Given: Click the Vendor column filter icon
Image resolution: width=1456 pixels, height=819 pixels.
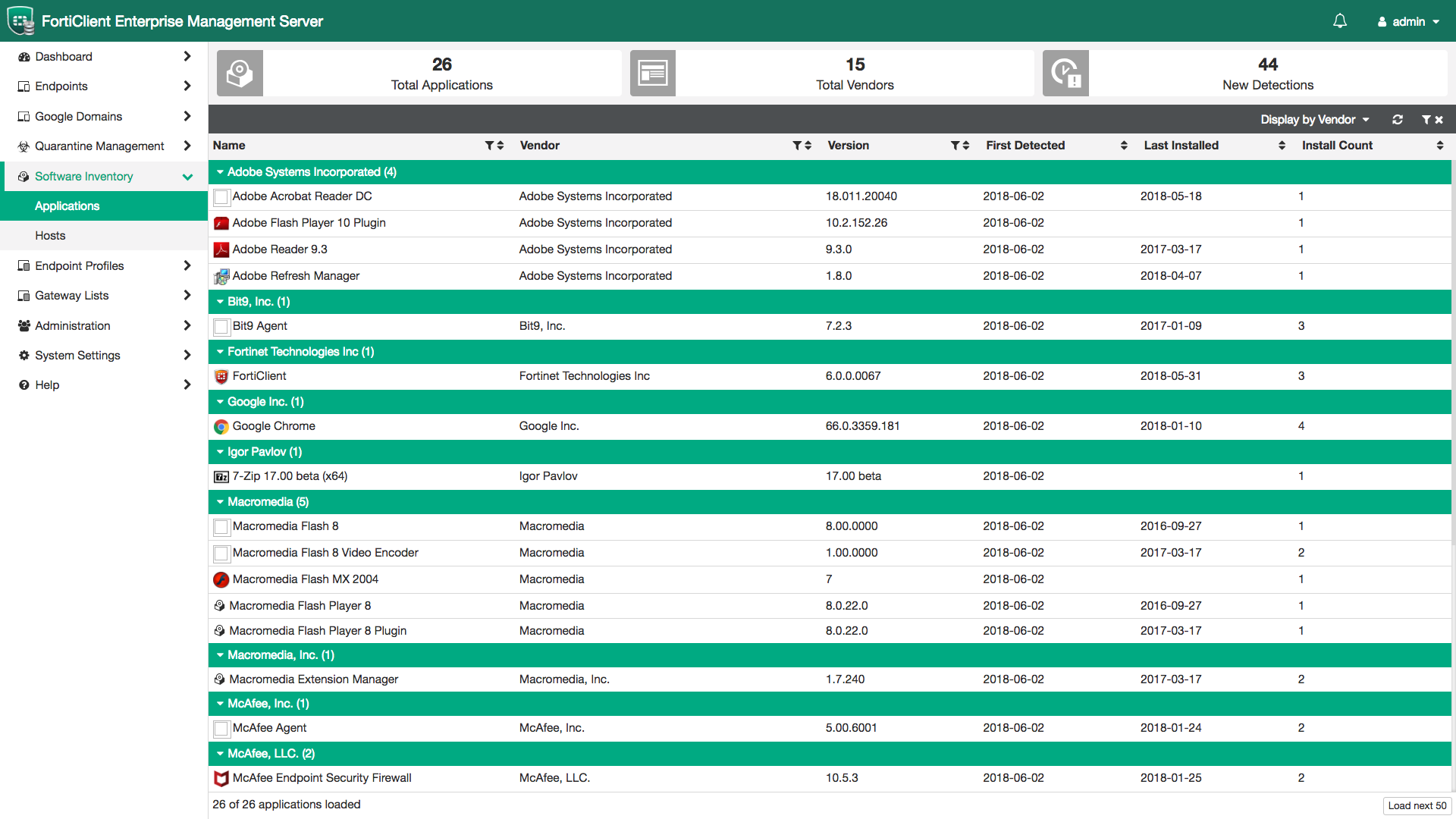Looking at the screenshot, I should coord(796,145).
